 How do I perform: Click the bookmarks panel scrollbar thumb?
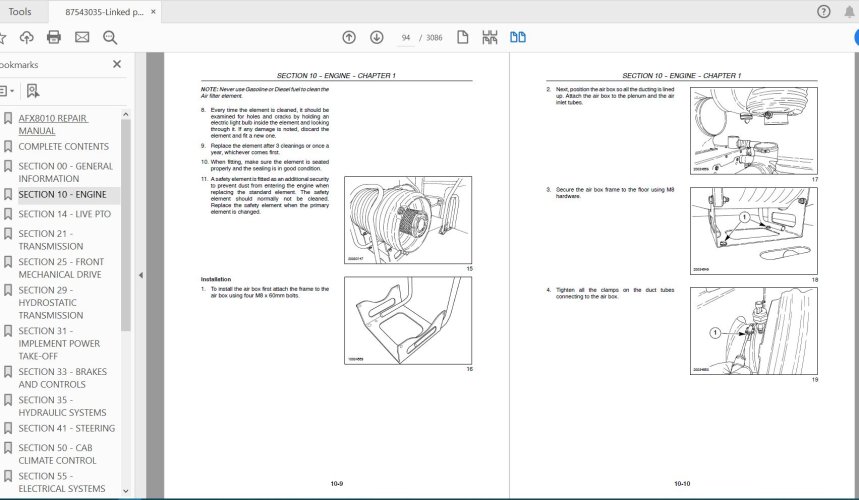pos(125,225)
